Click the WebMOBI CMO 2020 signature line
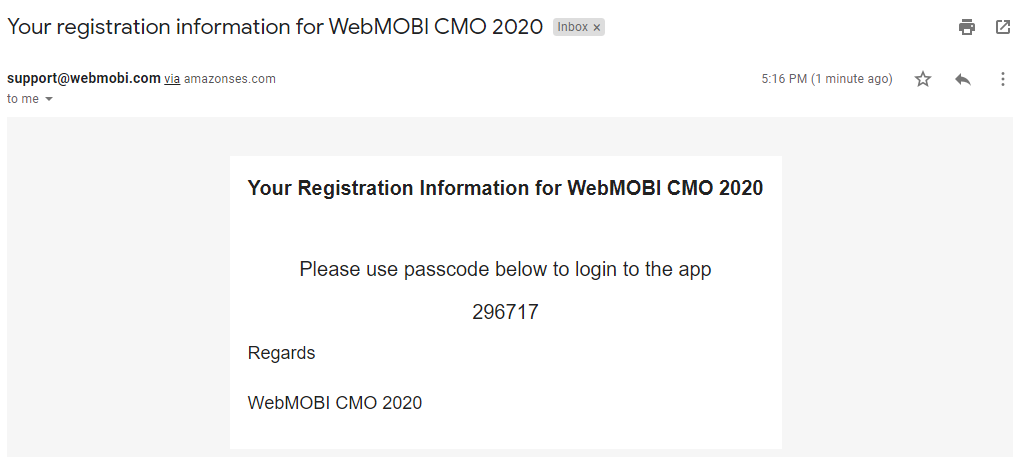The height and width of the screenshot is (457, 1028). coord(334,403)
